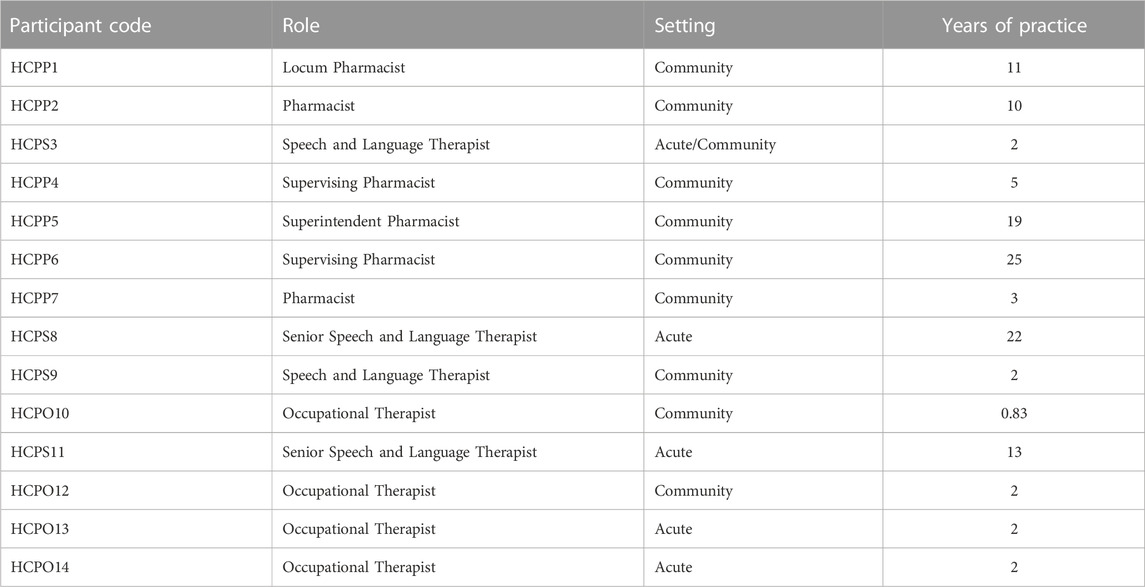Select the HCPO14 participant code
The height and width of the screenshot is (587, 1145).
[39, 567]
